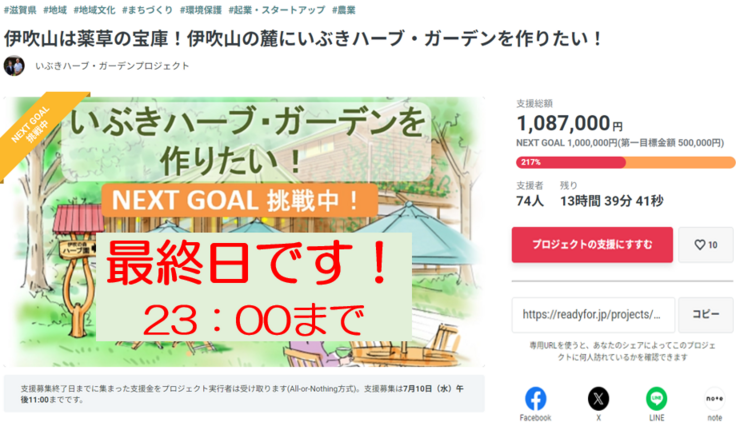Share the project via LINE icon
The width and height of the screenshot is (736, 426).
656,398
